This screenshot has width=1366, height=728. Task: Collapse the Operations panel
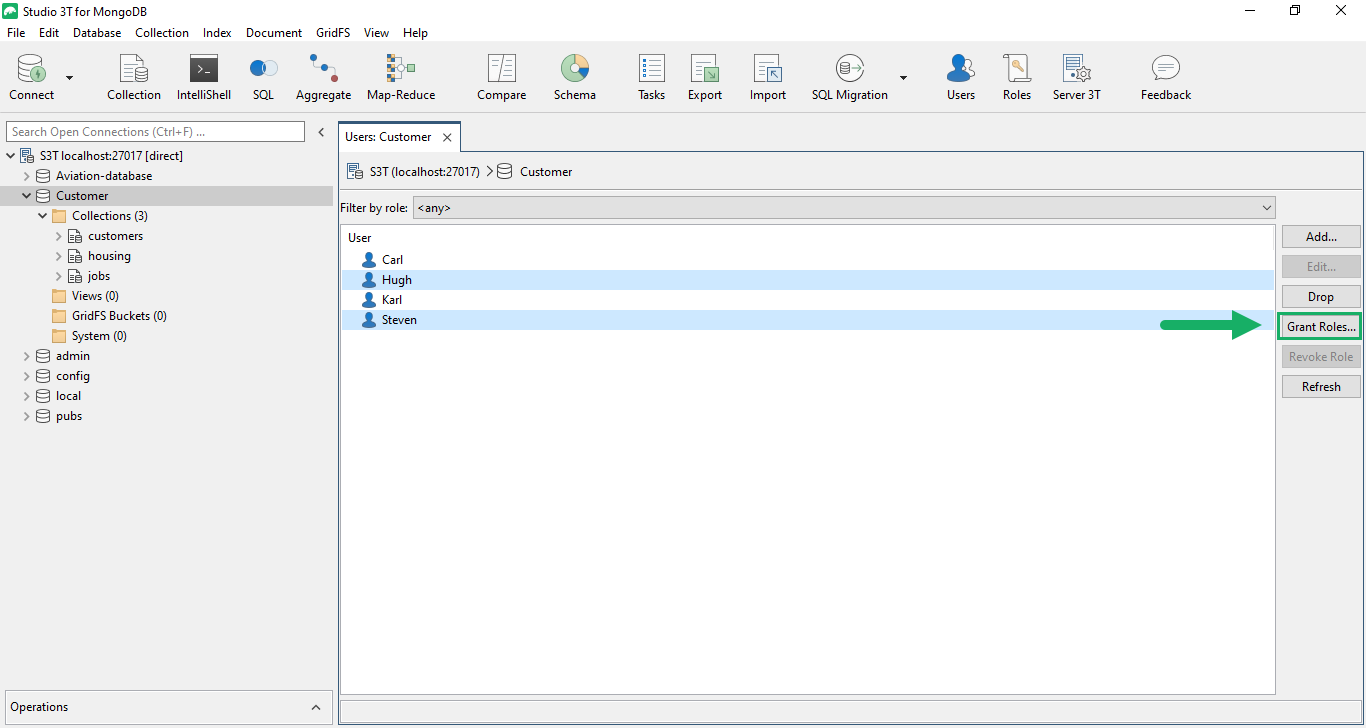tap(317, 706)
